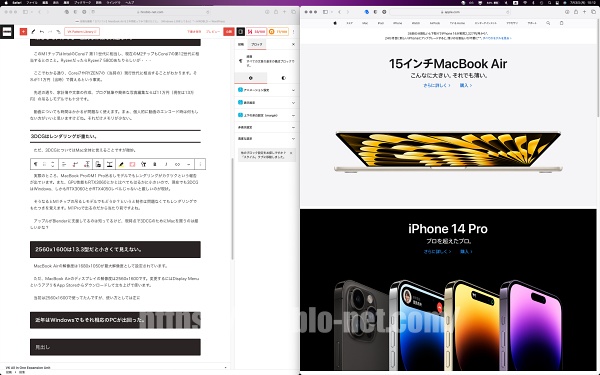Click the highlighter marker icon in block toolbar
The width and height of the screenshot is (600, 375).
coord(121,164)
